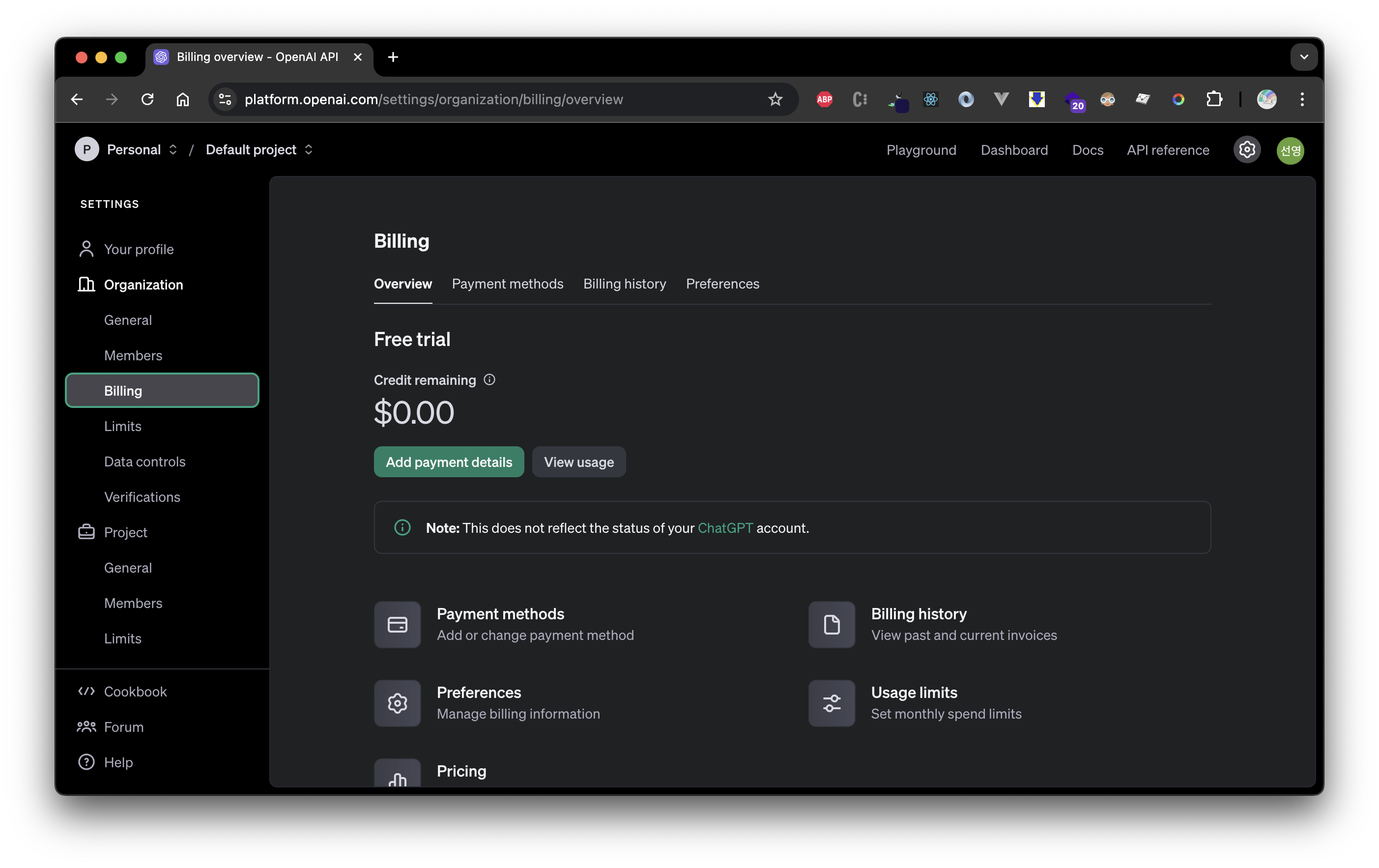Click the Credit remaining info icon
Image resolution: width=1379 pixels, height=868 pixels.
489,379
